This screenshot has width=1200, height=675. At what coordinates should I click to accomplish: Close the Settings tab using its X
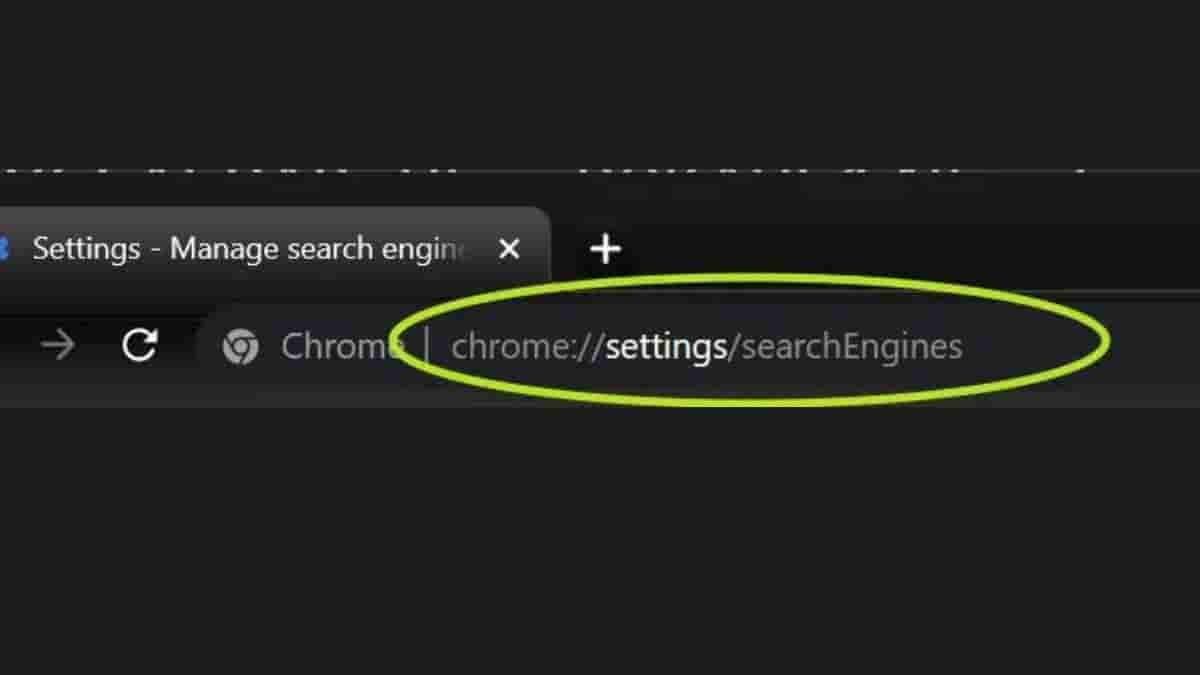[509, 248]
